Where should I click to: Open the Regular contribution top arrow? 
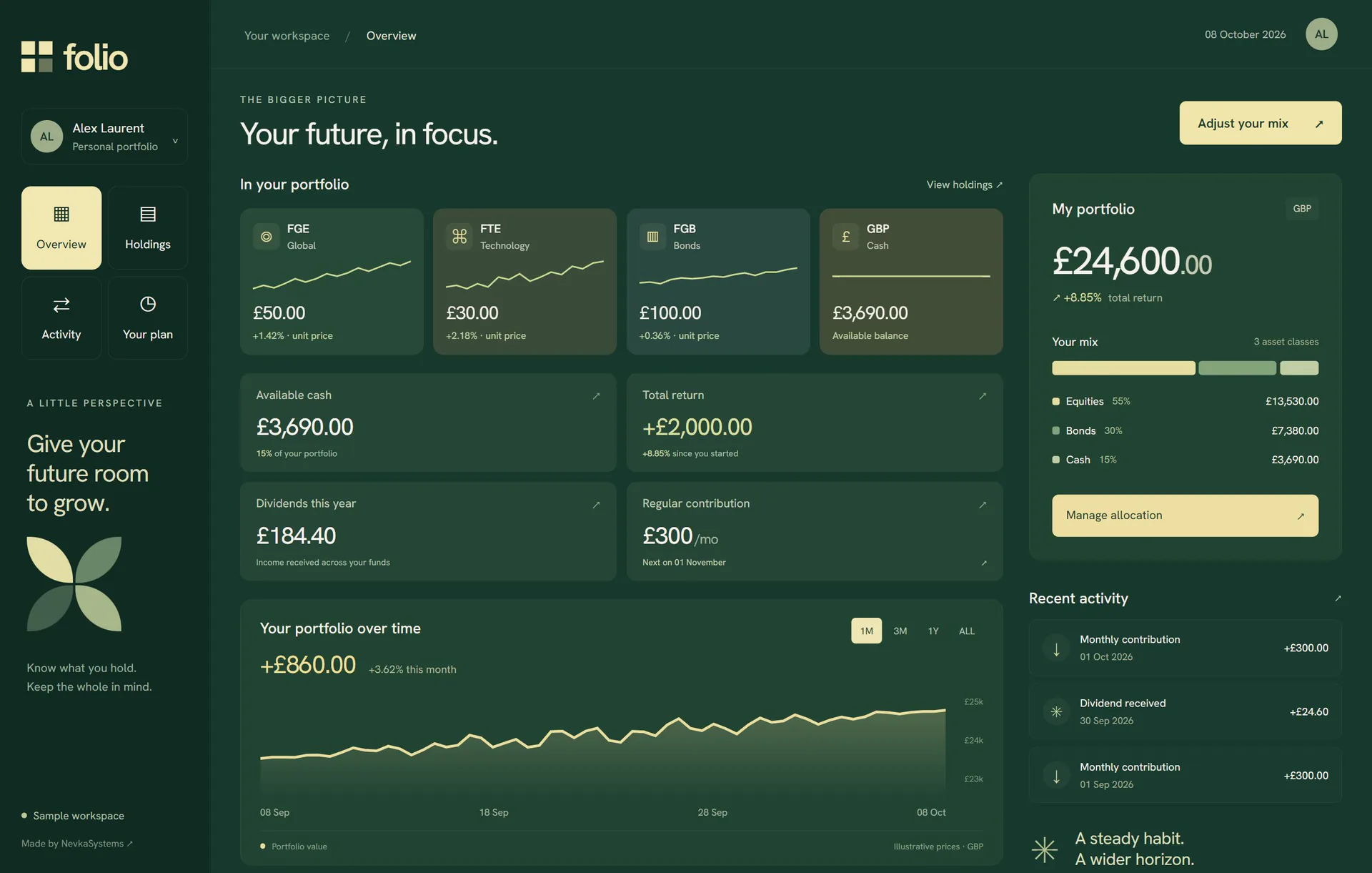pyautogui.click(x=983, y=505)
